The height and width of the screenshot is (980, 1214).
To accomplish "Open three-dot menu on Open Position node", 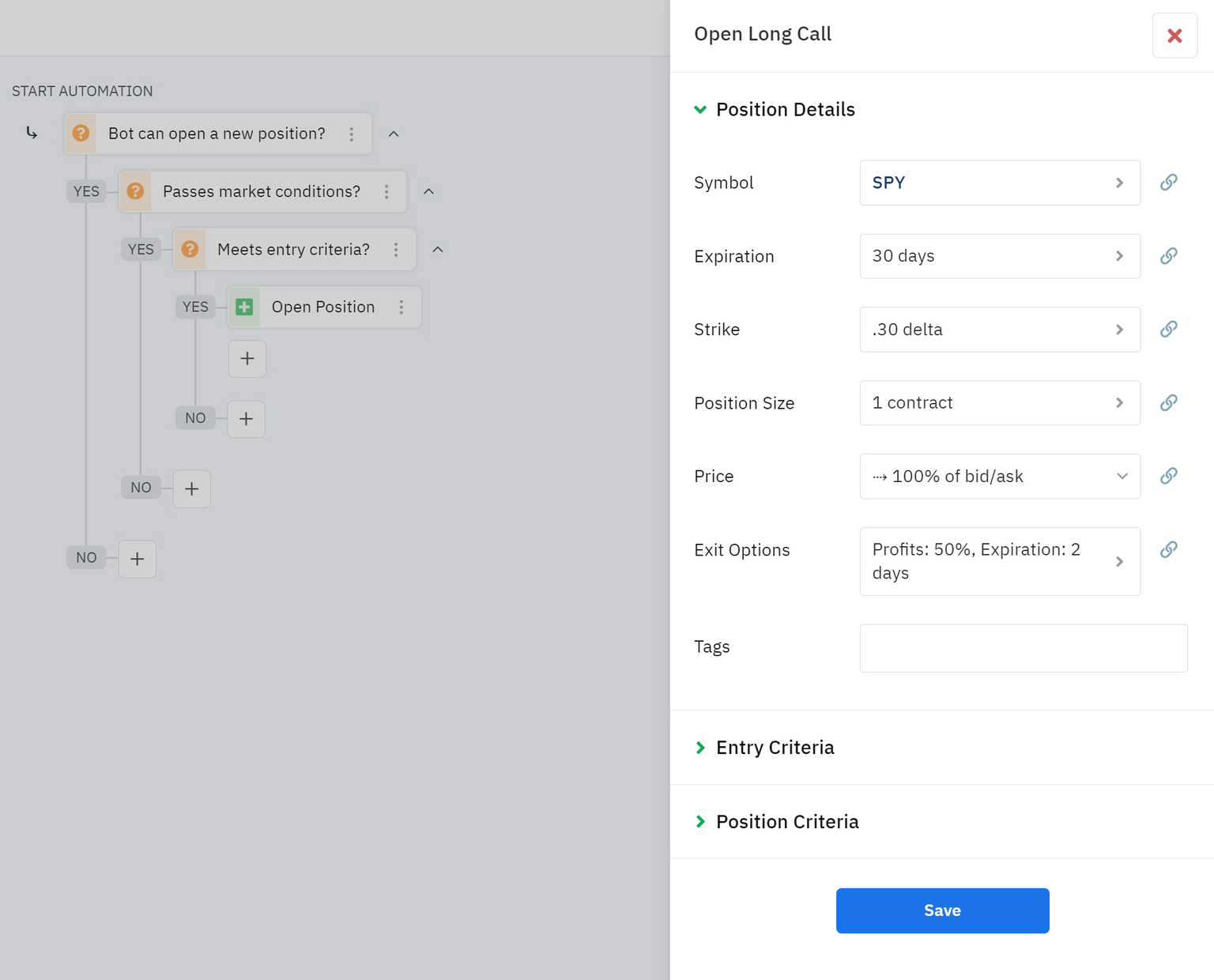I will click(x=402, y=307).
